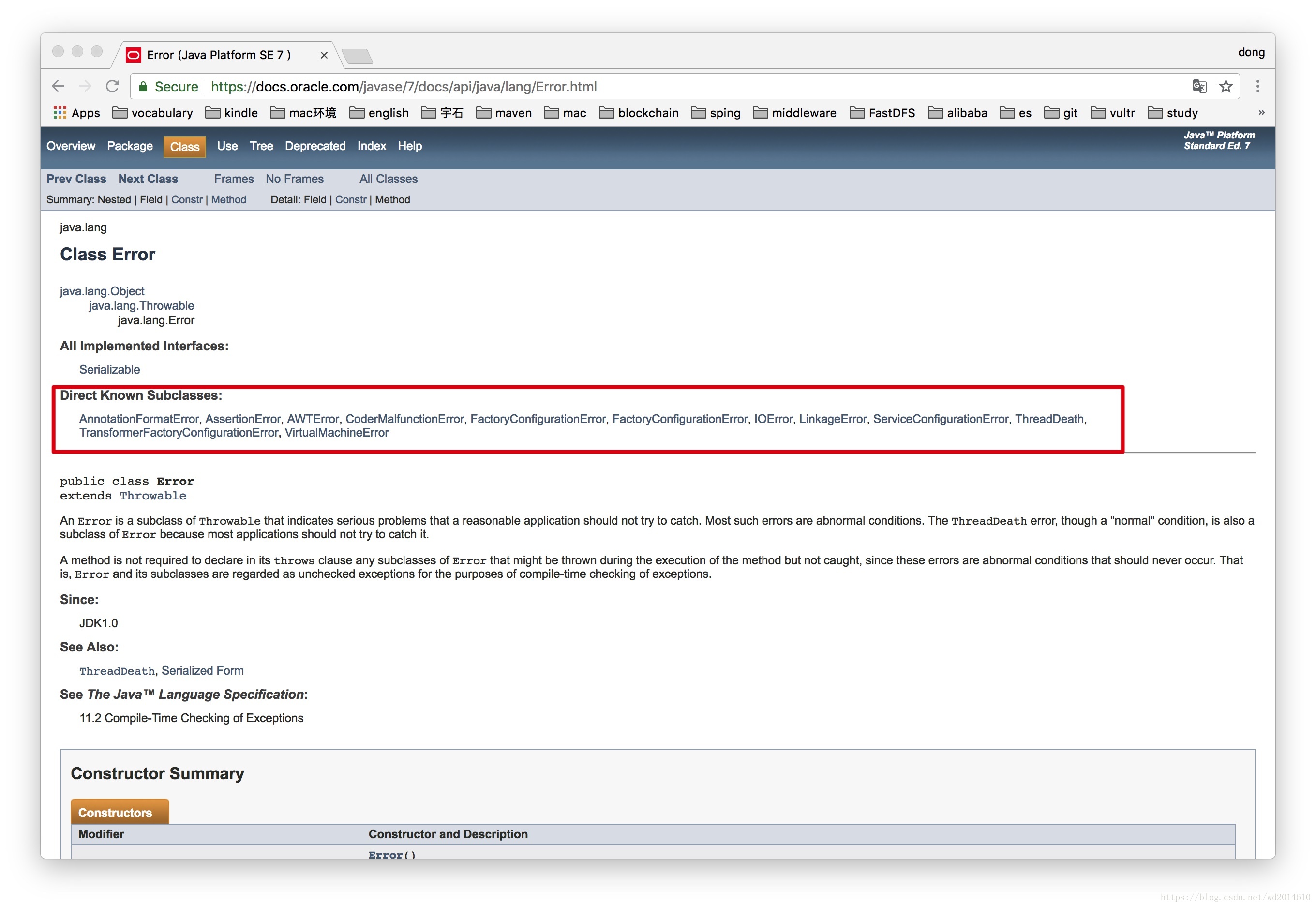Image resolution: width=1316 pixels, height=907 pixels.
Task: Select the Constructors tab in Constructor Summary
Action: pos(120,812)
